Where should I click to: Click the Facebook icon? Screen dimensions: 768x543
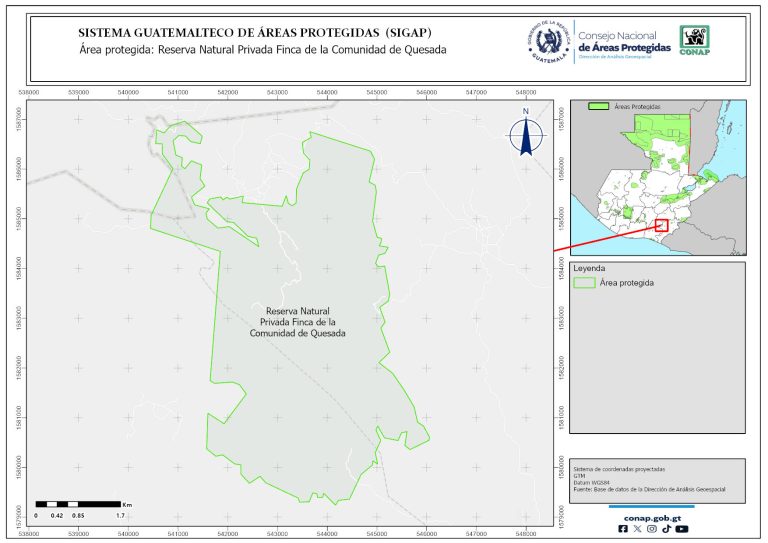click(624, 529)
